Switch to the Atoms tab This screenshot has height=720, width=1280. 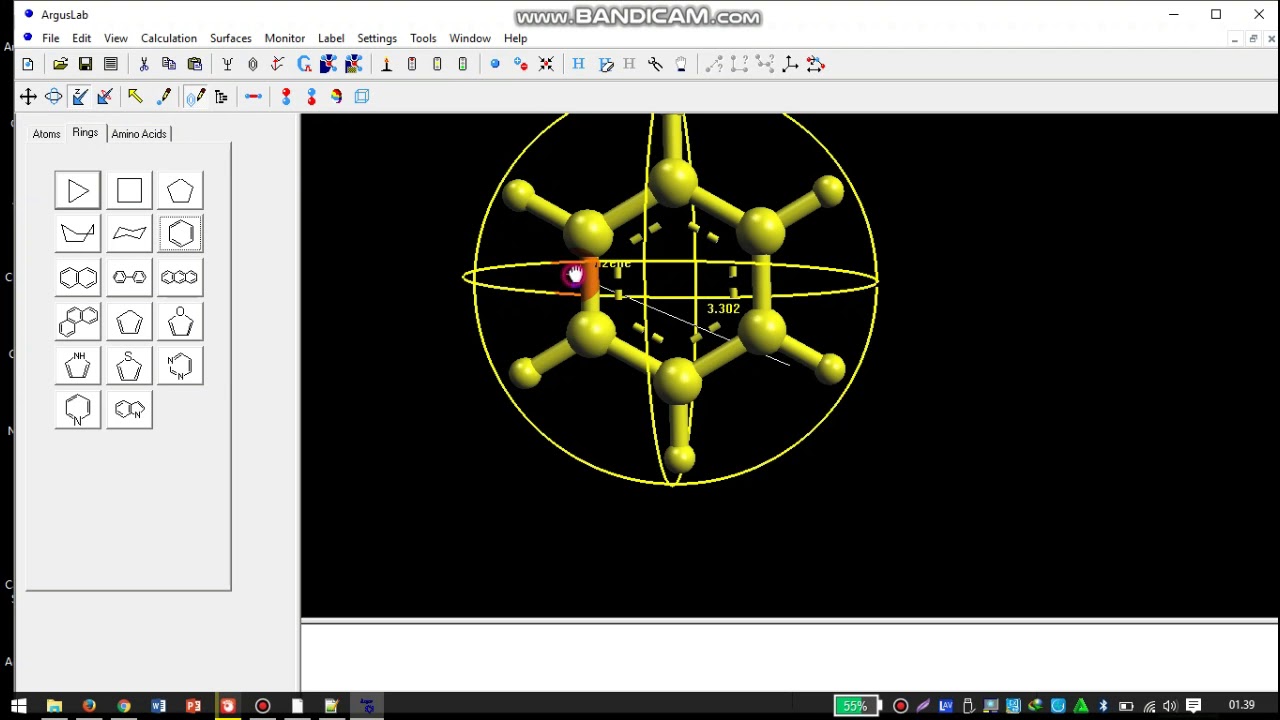coord(46,134)
